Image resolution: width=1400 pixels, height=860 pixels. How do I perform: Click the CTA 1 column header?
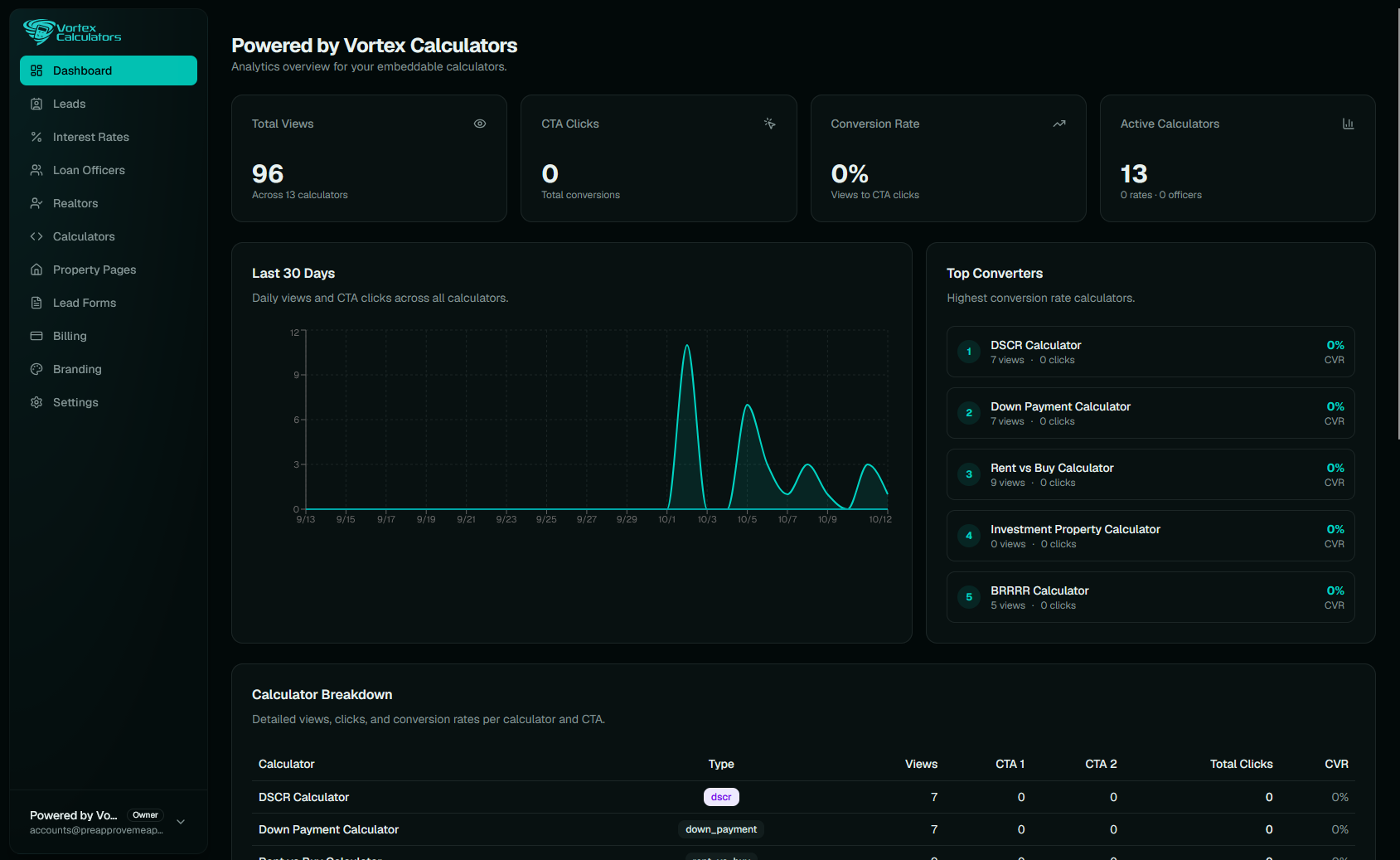click(x=1010, y=764)
